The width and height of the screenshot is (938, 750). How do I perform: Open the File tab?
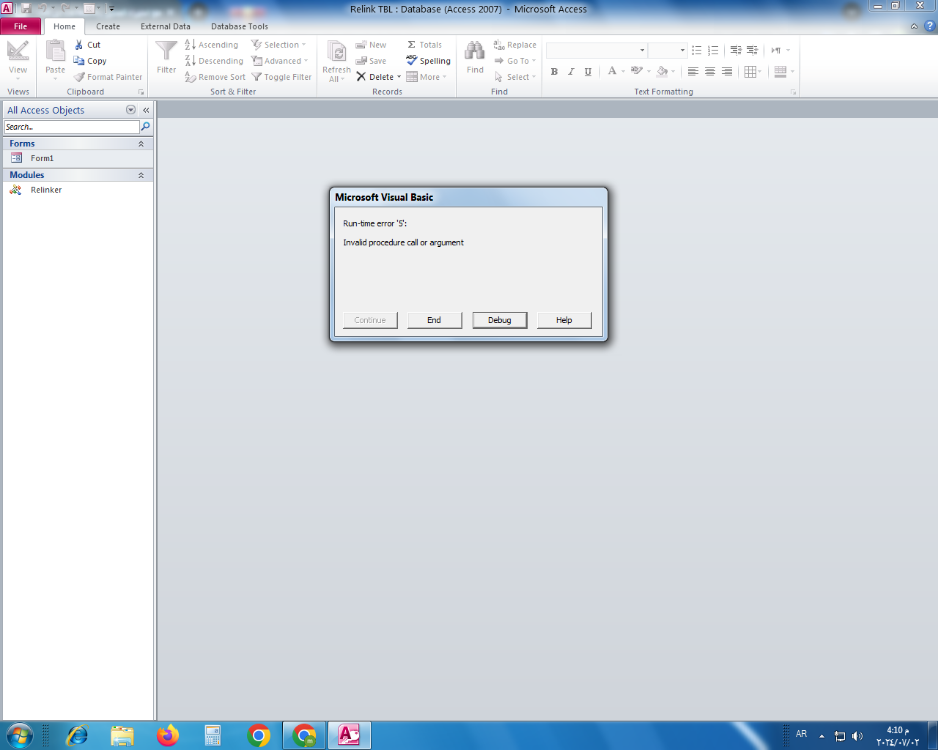click(x=20, y=26)
